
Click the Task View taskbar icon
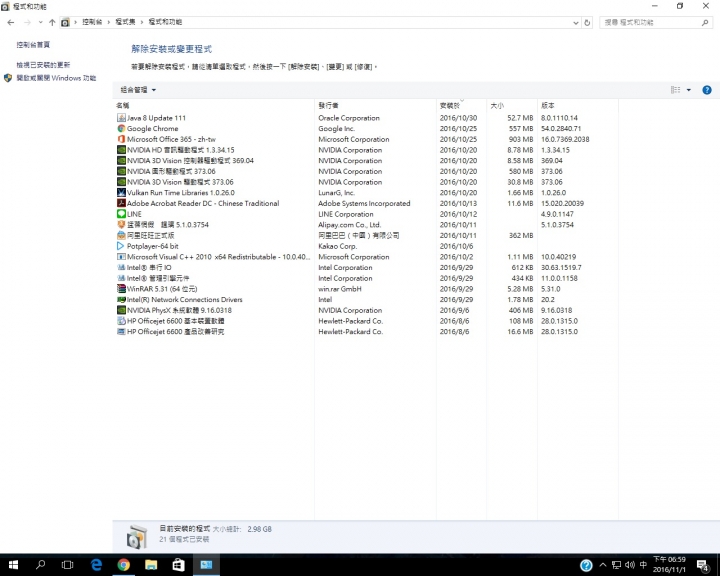tap(68, 565)
